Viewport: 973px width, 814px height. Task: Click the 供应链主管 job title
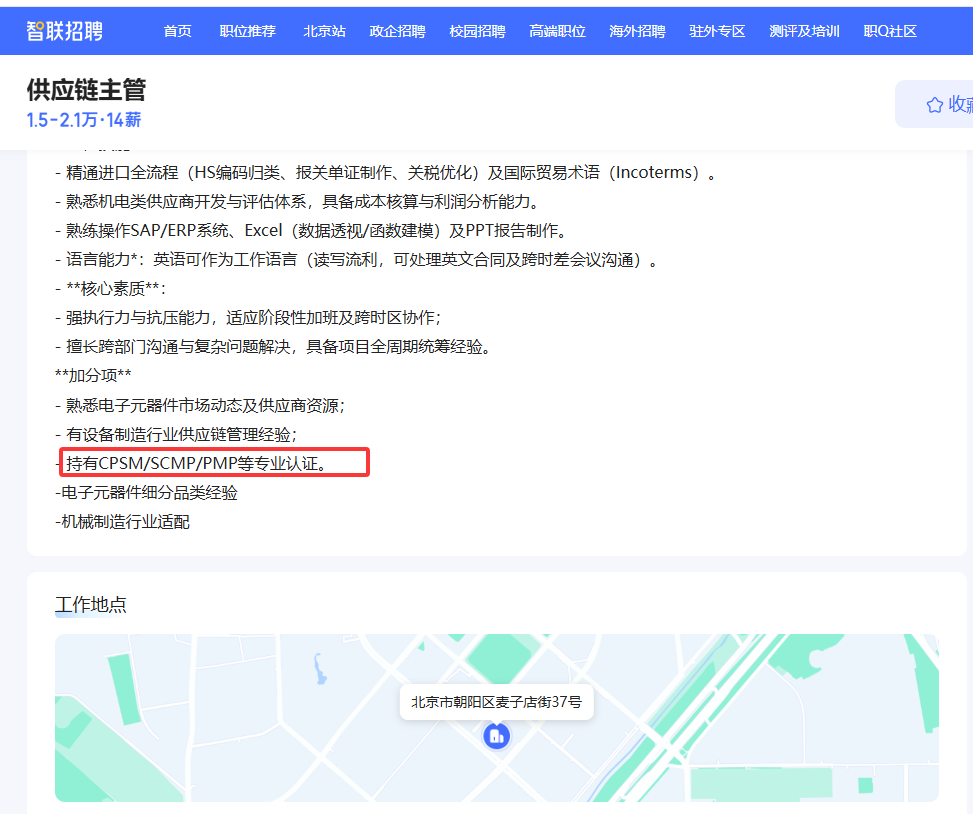[86, 90]
